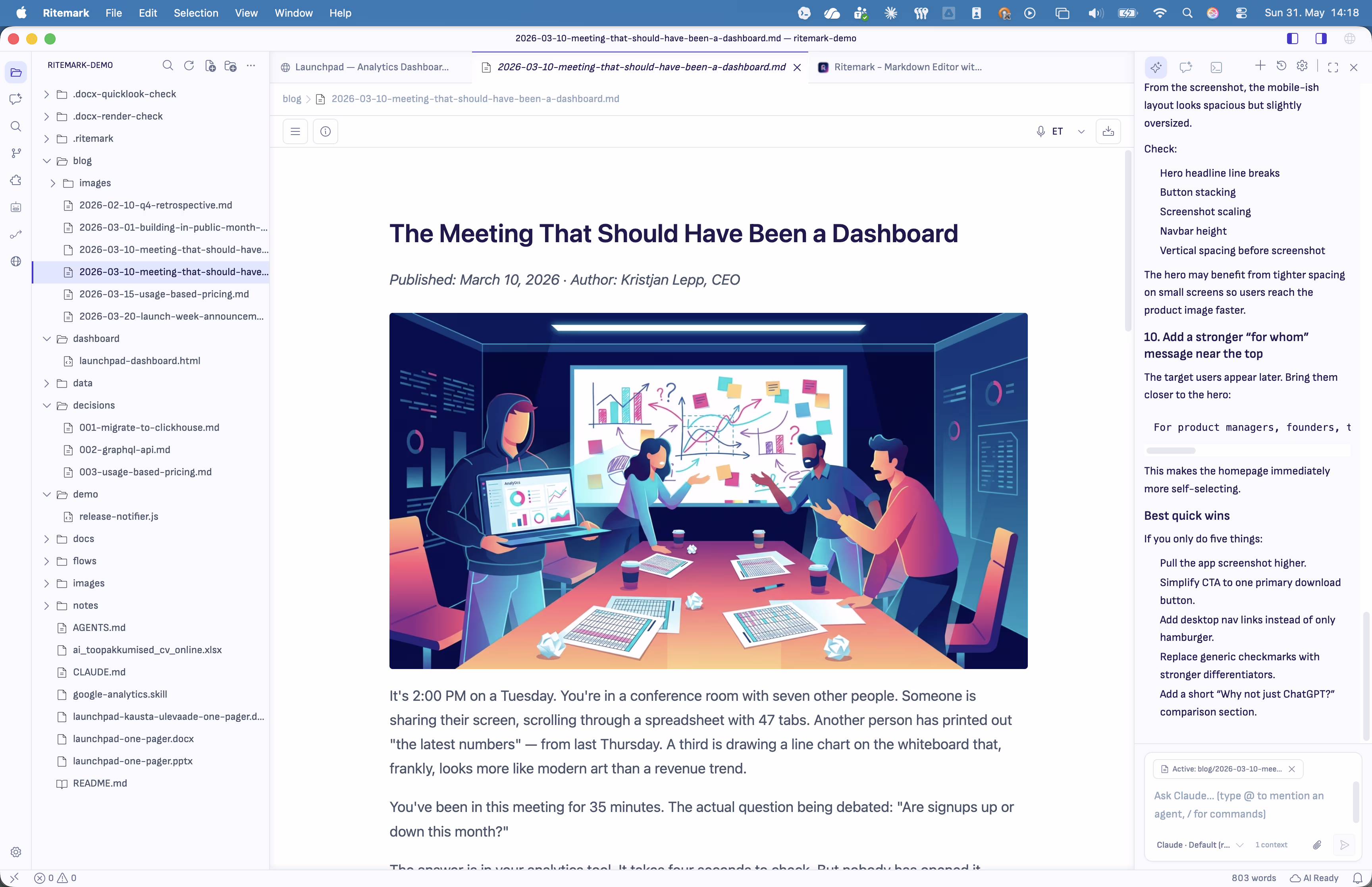Viewport: 1372px width, 887px height.
Task: Remove the Active blog context chip
Action: [x=1292, y=769]
